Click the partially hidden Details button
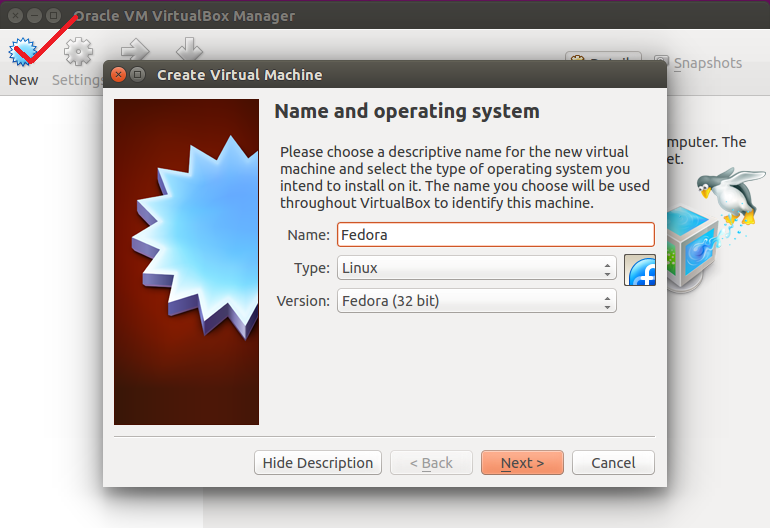The height and width of the screenshot is (528, 770). pyautogui.click(x=603, y=56)
